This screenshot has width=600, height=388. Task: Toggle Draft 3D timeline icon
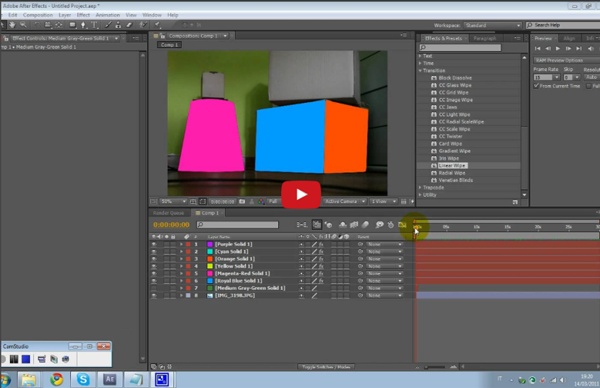pos(329,225)
